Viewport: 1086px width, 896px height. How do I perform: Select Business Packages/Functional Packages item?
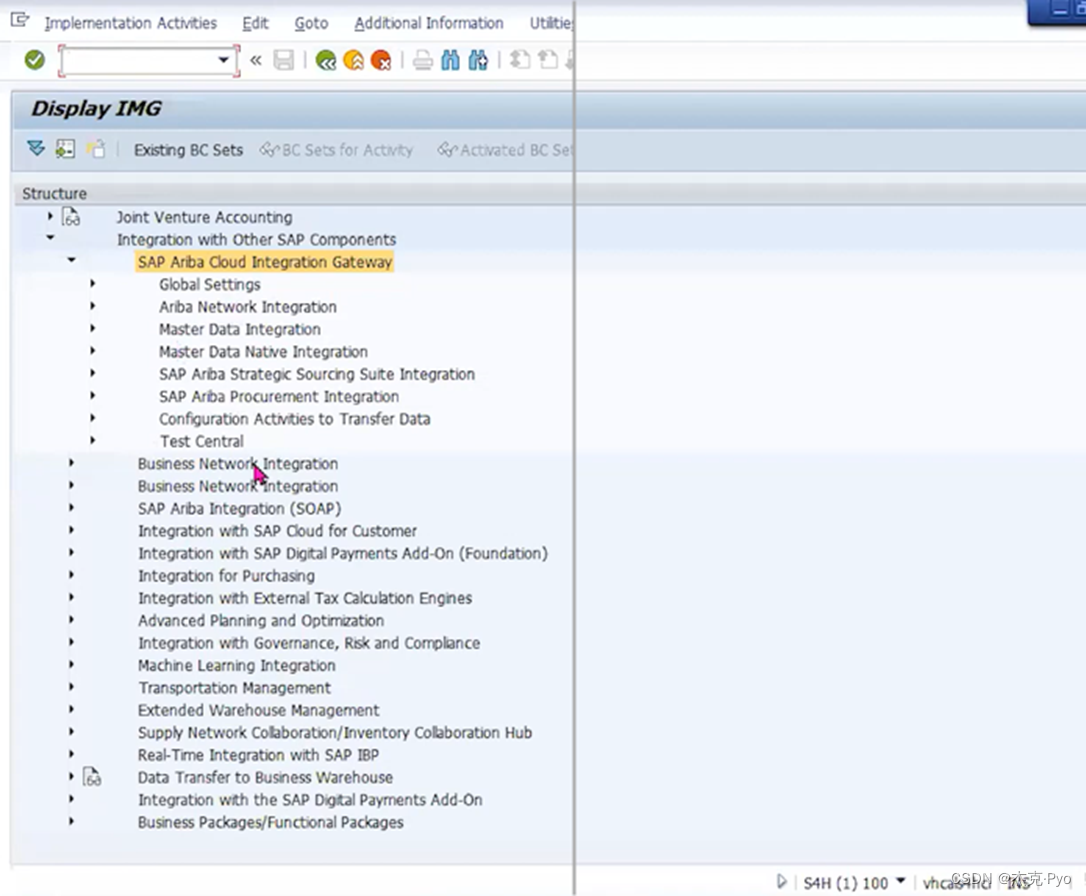(x=270, y=822)
